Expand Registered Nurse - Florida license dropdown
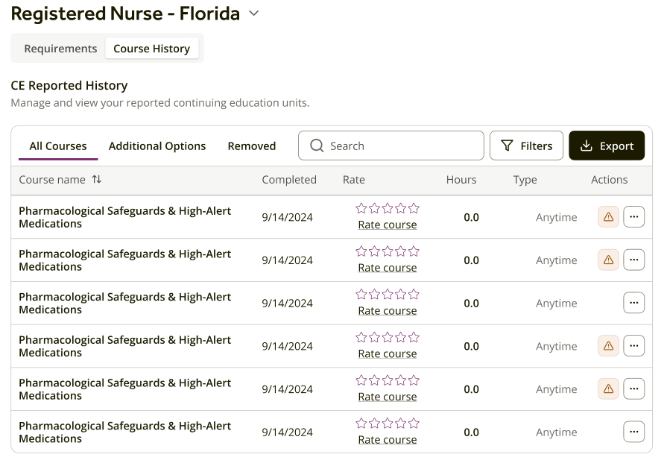 [x=254, y=14]
